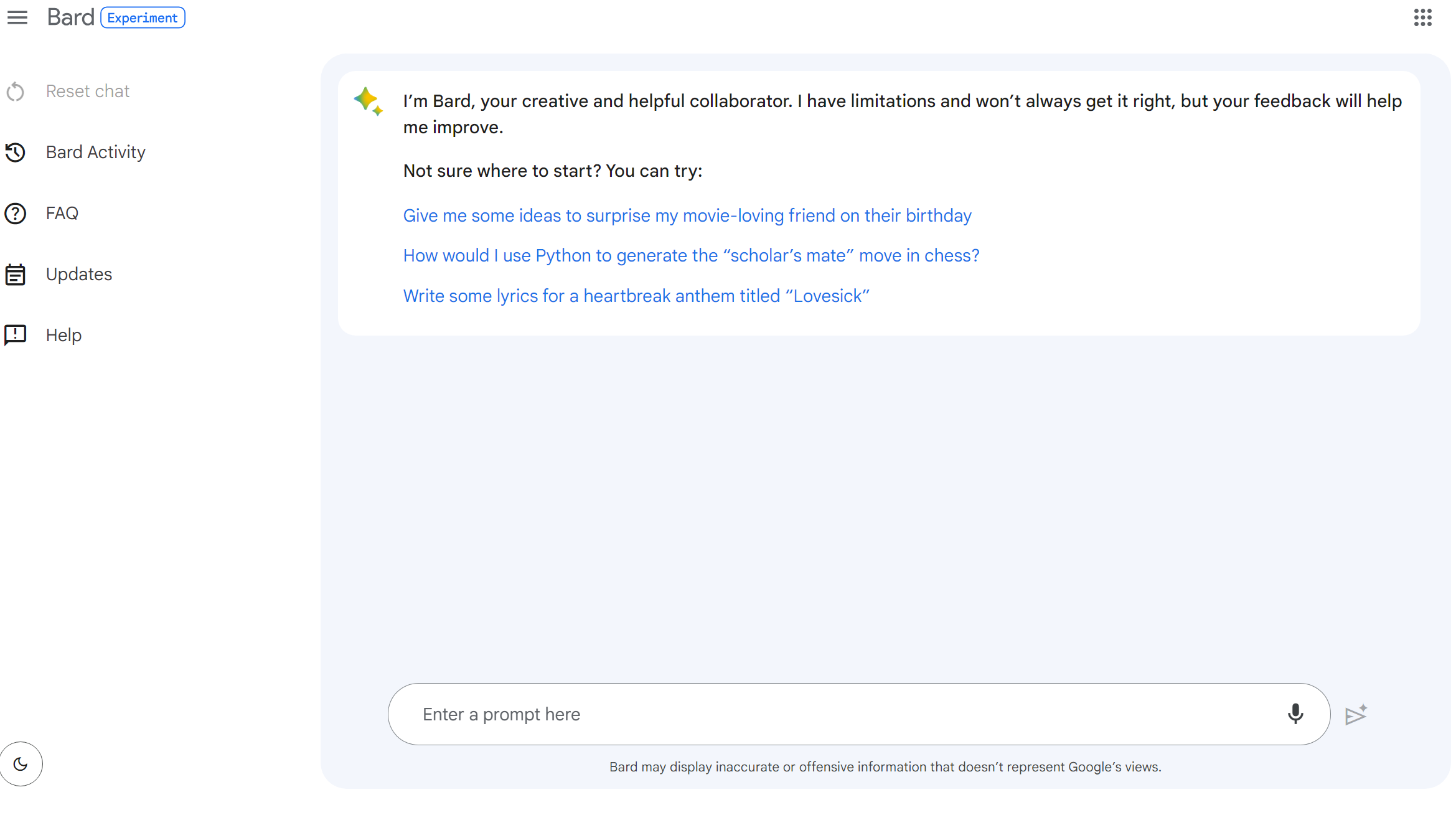Try the Lovesick heartbreak anthem prompt
Viewport: 1456px width, 815px height.
pyautogui.click(x=636, y=296)
